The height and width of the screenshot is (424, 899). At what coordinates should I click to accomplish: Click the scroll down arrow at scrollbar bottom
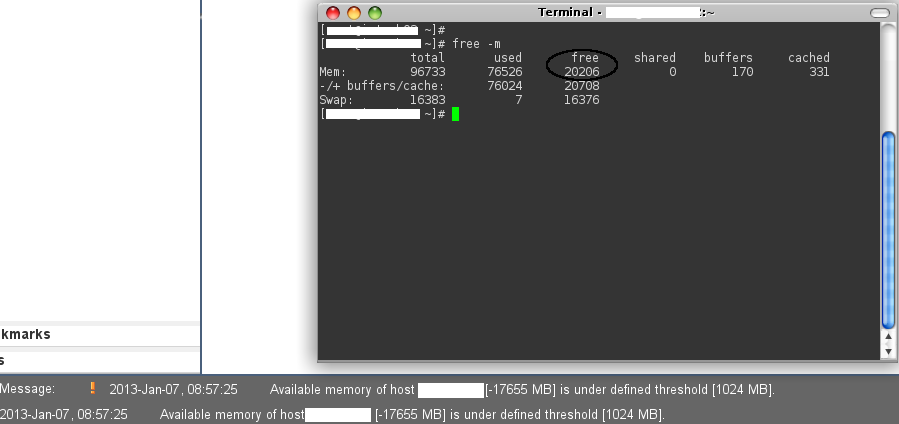(887, 351)
